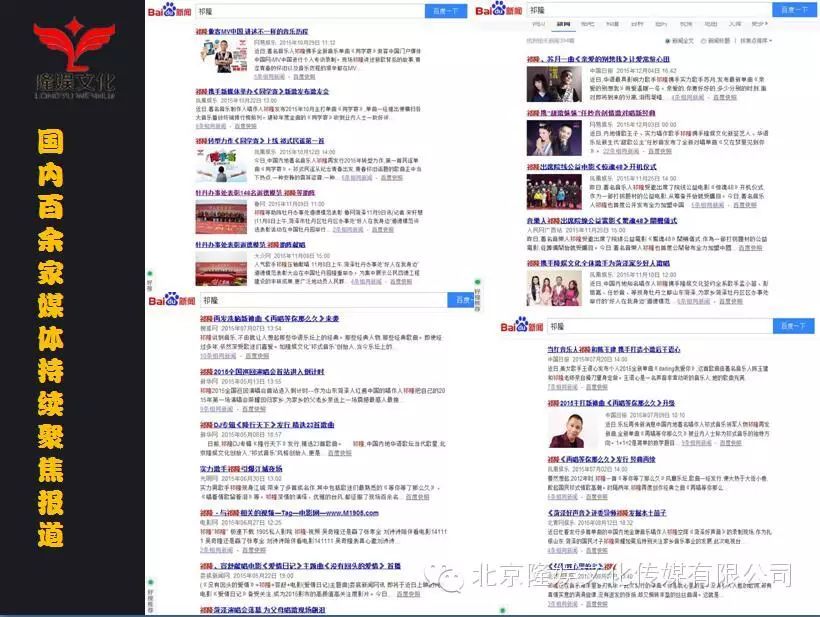The width and height of the screenshot is (820, 617).
Task: Open the 百度快照 link under the 2015年05月13日 result
Action: click(254, 409)
